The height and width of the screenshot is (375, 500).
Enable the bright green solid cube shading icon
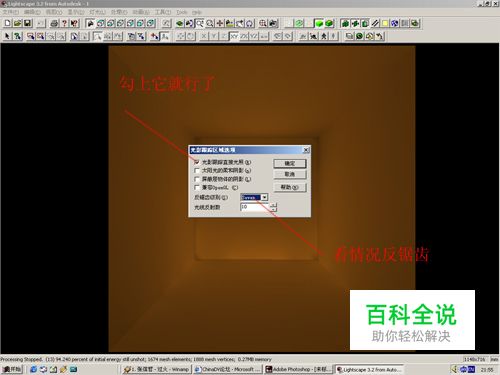tap(319, 23)
